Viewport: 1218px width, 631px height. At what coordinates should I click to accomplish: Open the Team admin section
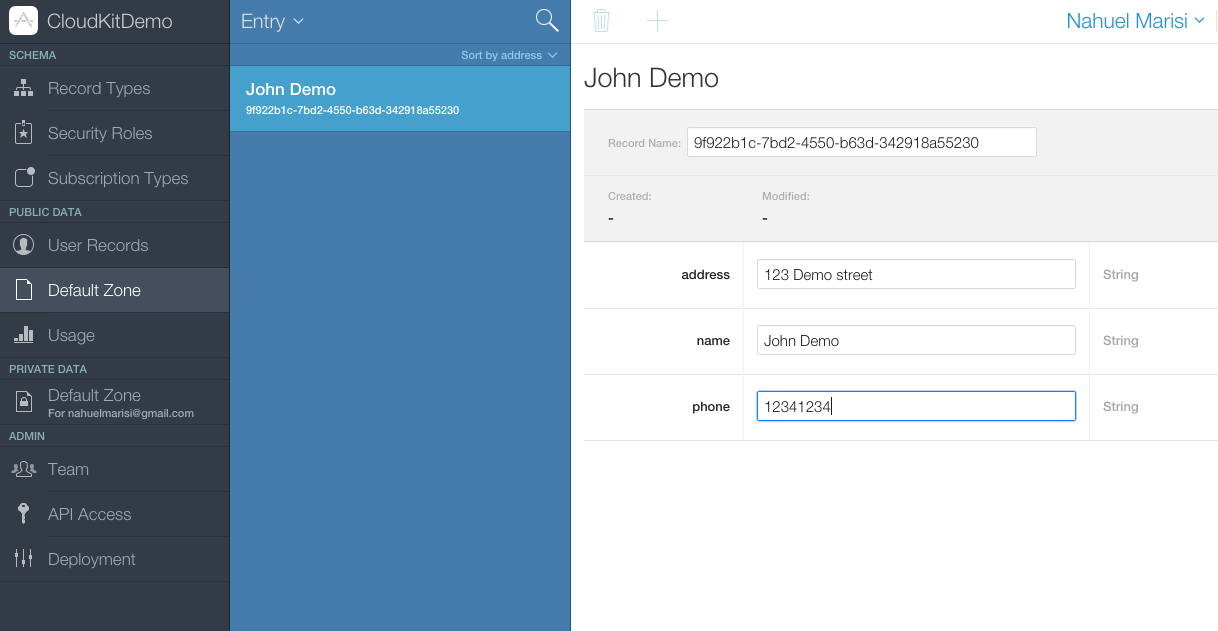point(114,469)
